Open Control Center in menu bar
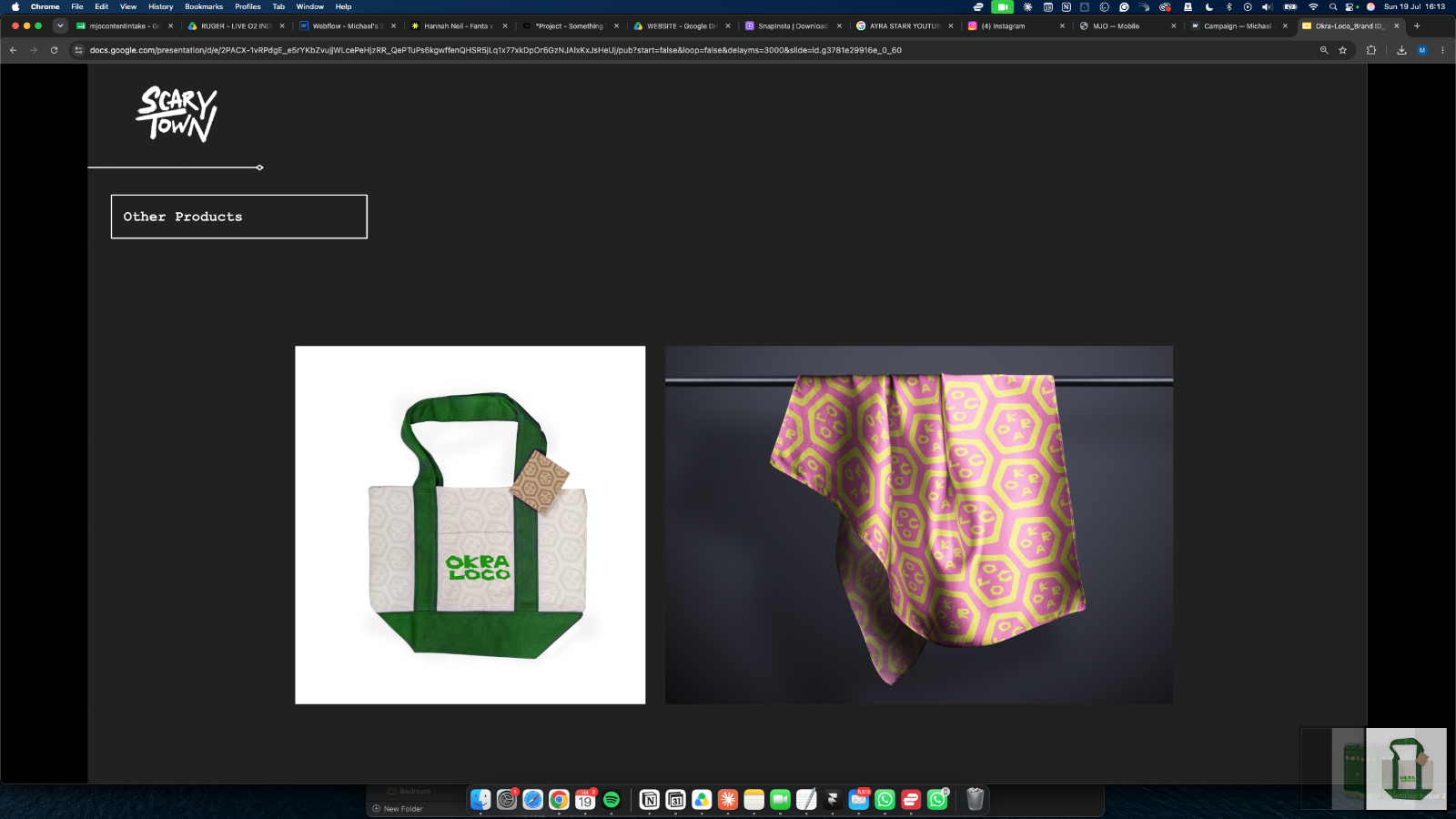 click(1350, 6)
